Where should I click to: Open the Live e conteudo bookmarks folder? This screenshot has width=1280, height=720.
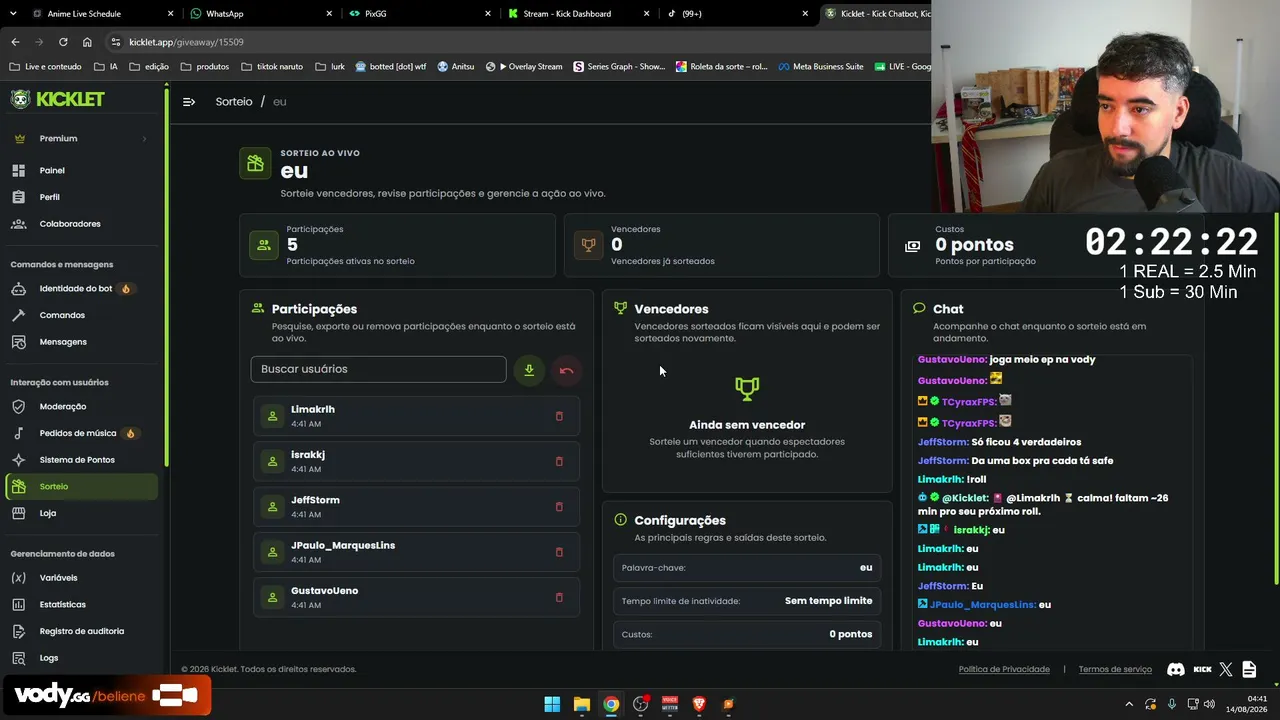[45, 67]
